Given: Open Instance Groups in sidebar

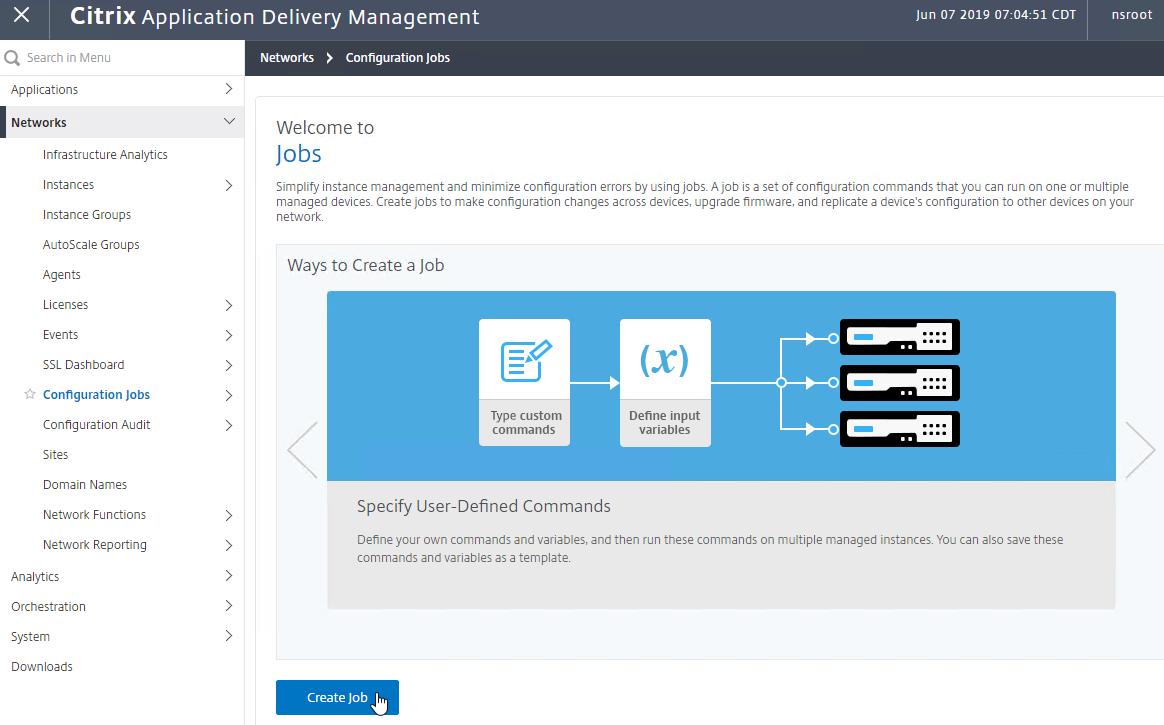Looking at the screenshot, I should [x=87, y=214].
